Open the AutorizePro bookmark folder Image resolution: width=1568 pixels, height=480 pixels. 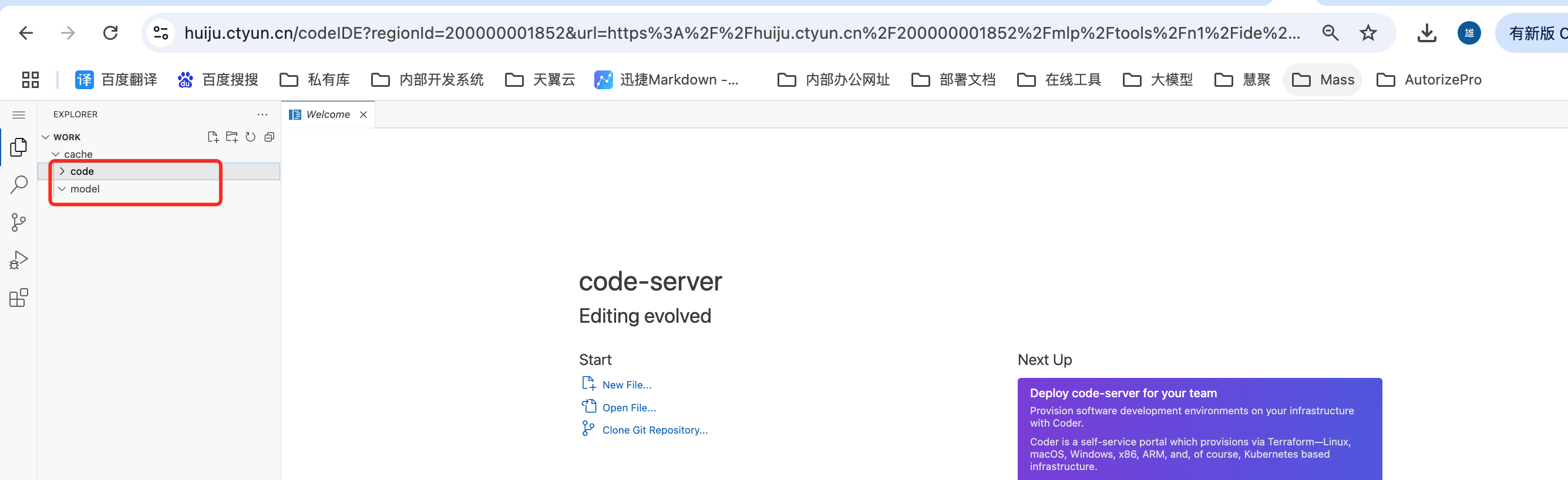tap(1429, 80)
